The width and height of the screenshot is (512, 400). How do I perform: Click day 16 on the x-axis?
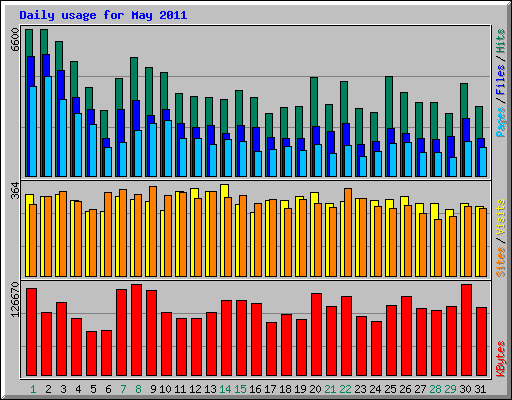click(x=255, y=389)
